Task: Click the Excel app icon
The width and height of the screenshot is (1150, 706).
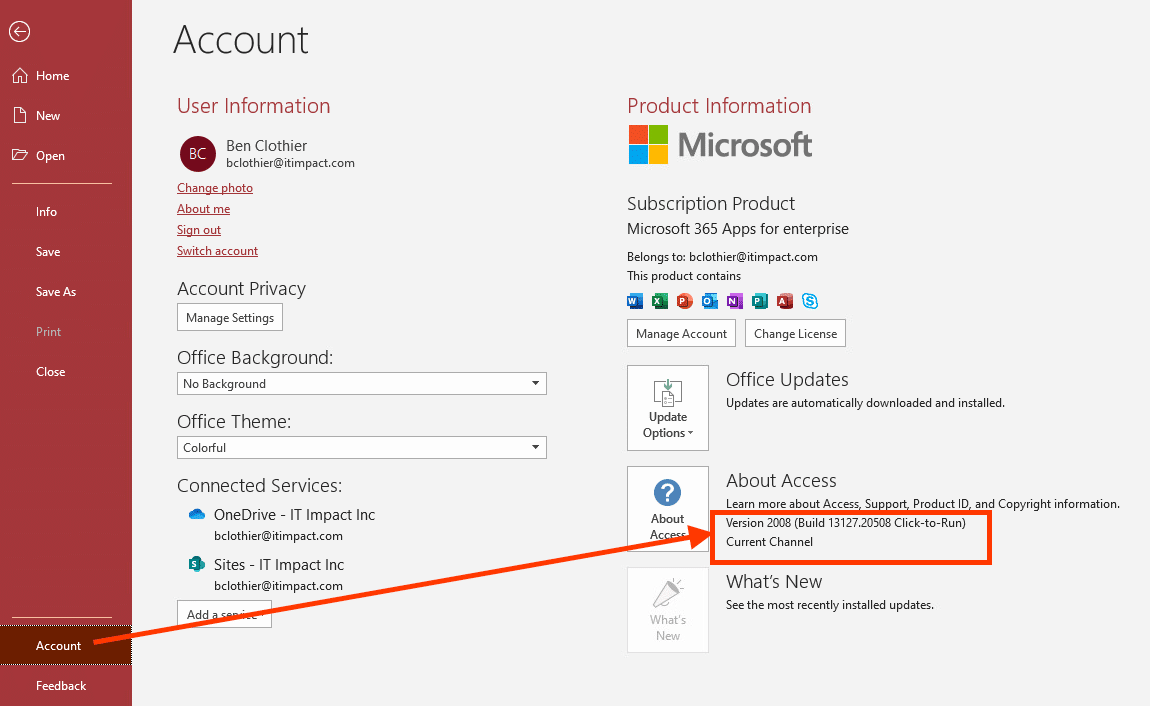Action: point(660,301)
